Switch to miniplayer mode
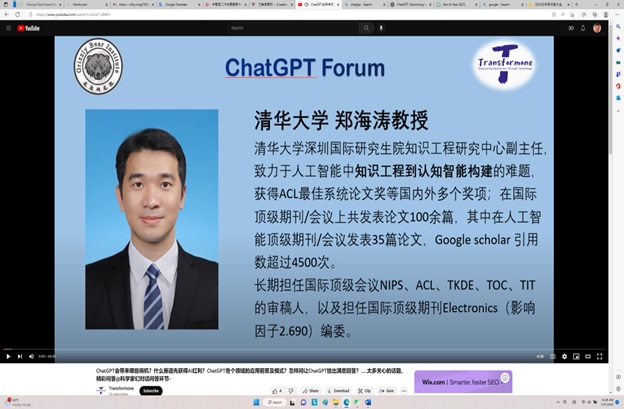Viewport: 624px width, 409px height. [x=576, y=356]
